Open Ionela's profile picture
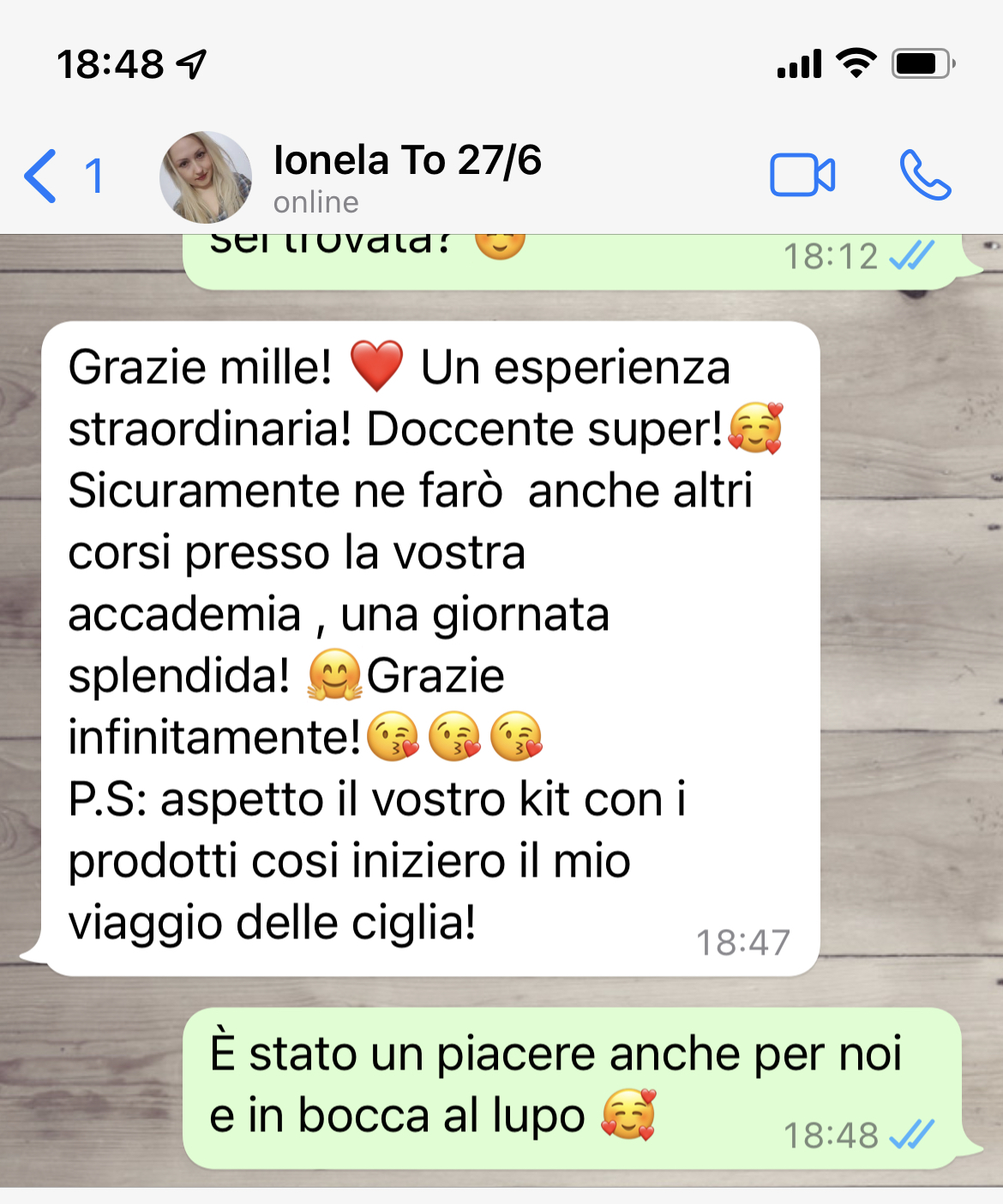The image size is (1003, 1204). point(206,177)
